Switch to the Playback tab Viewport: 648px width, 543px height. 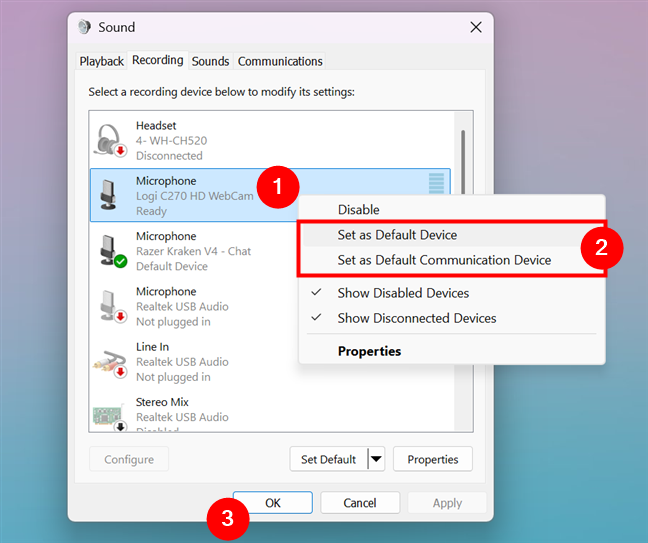[x=101, y=61]
